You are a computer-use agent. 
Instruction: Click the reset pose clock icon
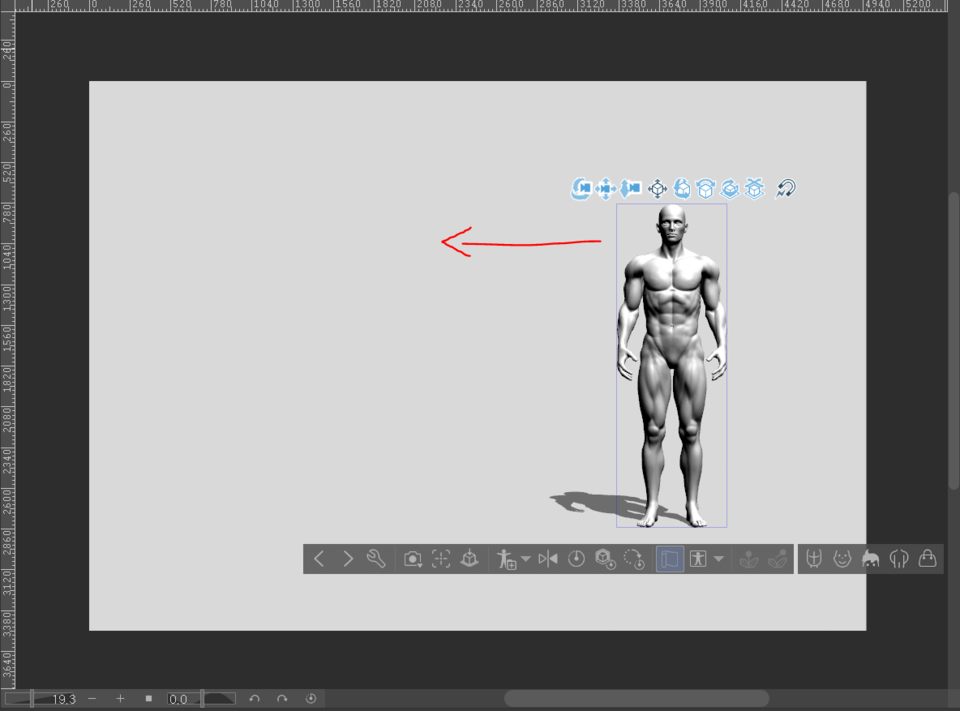tap(576, 559)
